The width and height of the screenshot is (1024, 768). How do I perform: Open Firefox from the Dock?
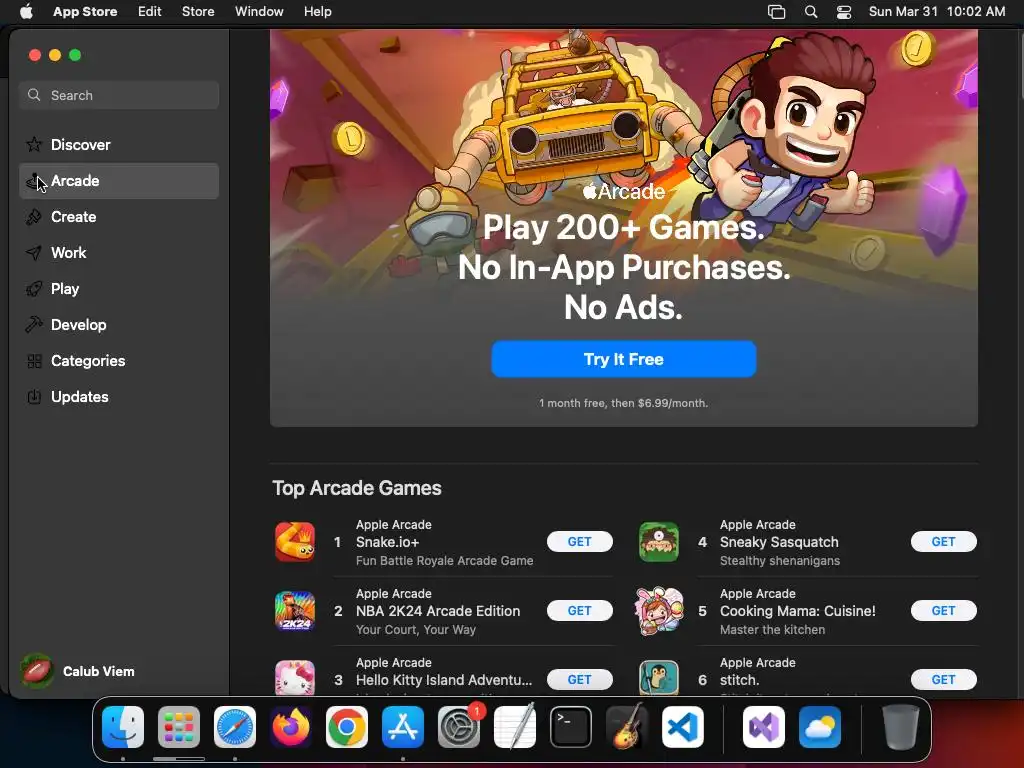pyautogui.click(x=291, y=727)
